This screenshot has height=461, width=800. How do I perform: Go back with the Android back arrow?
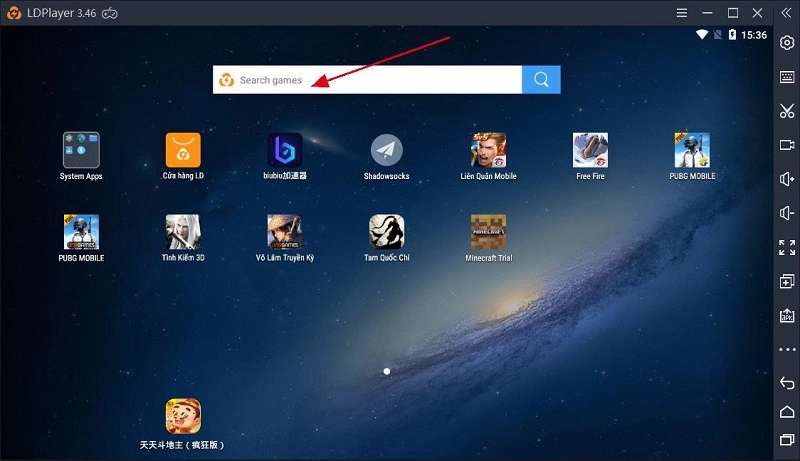[x=787, y=382]
